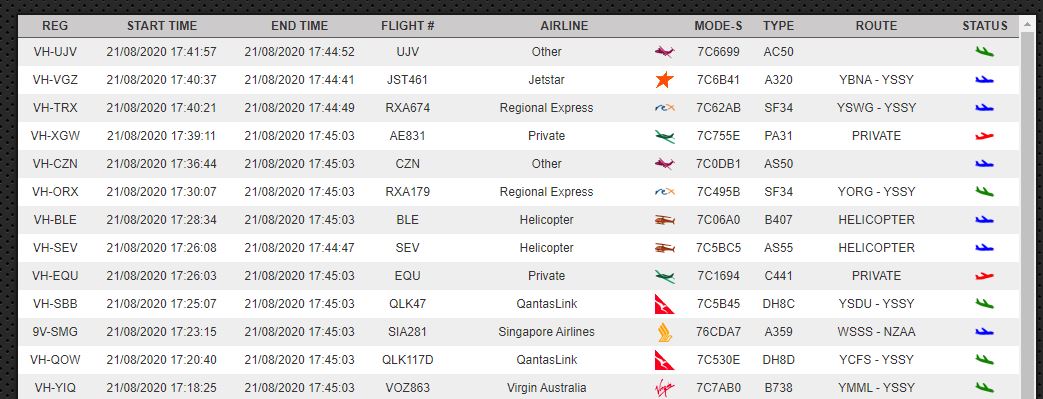Open registration VH-VGZ entry
This screenshot has height=399, width=1043.
click(55, 80)
